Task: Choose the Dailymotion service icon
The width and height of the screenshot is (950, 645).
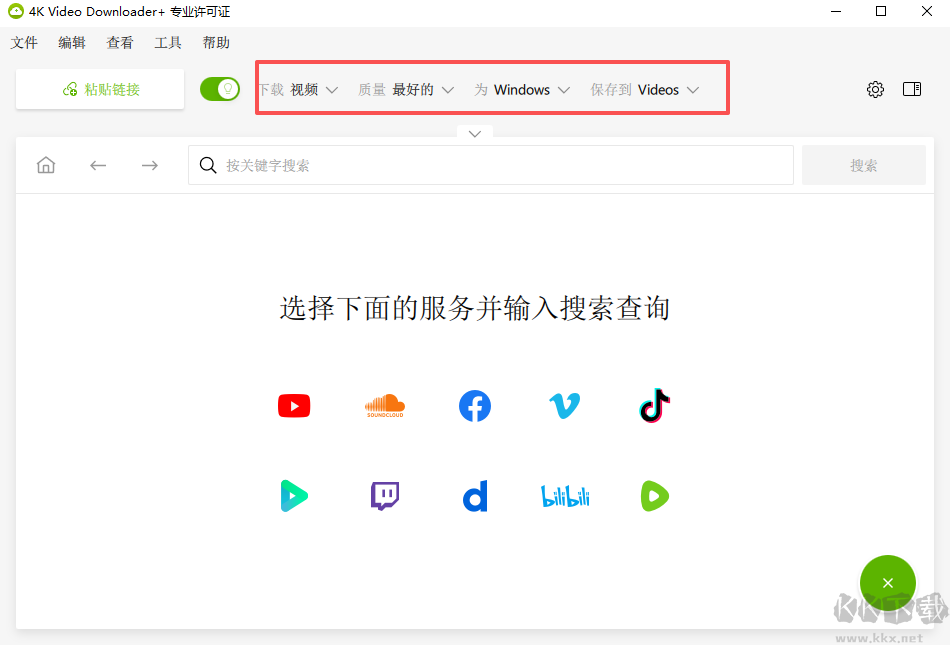Action: [x=474, y=495]
